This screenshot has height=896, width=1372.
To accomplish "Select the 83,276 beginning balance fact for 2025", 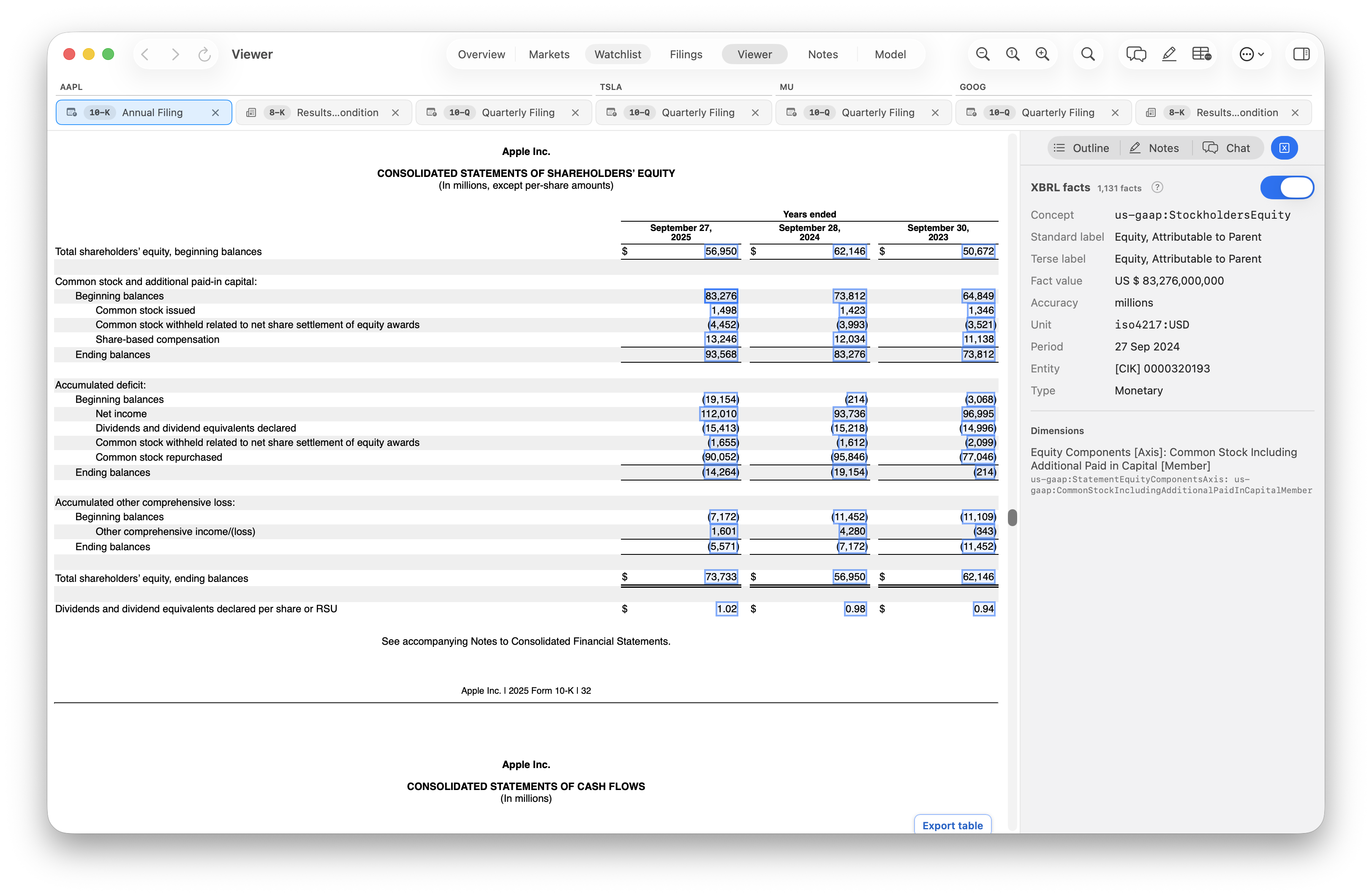I will (721, 296).
